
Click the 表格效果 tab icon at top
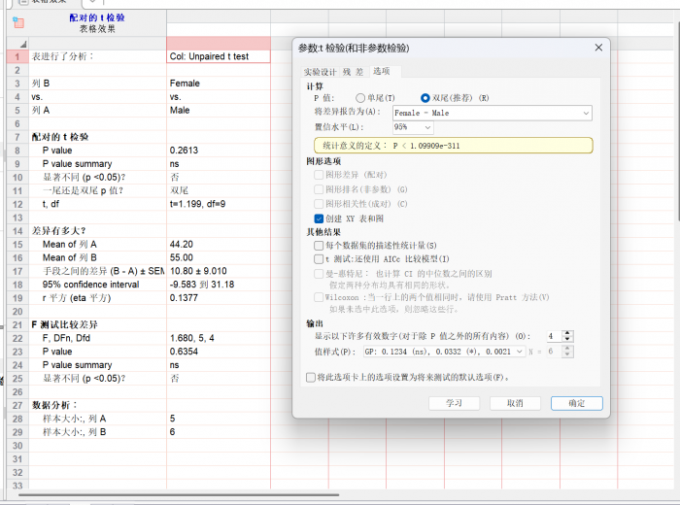pos(22,3)
